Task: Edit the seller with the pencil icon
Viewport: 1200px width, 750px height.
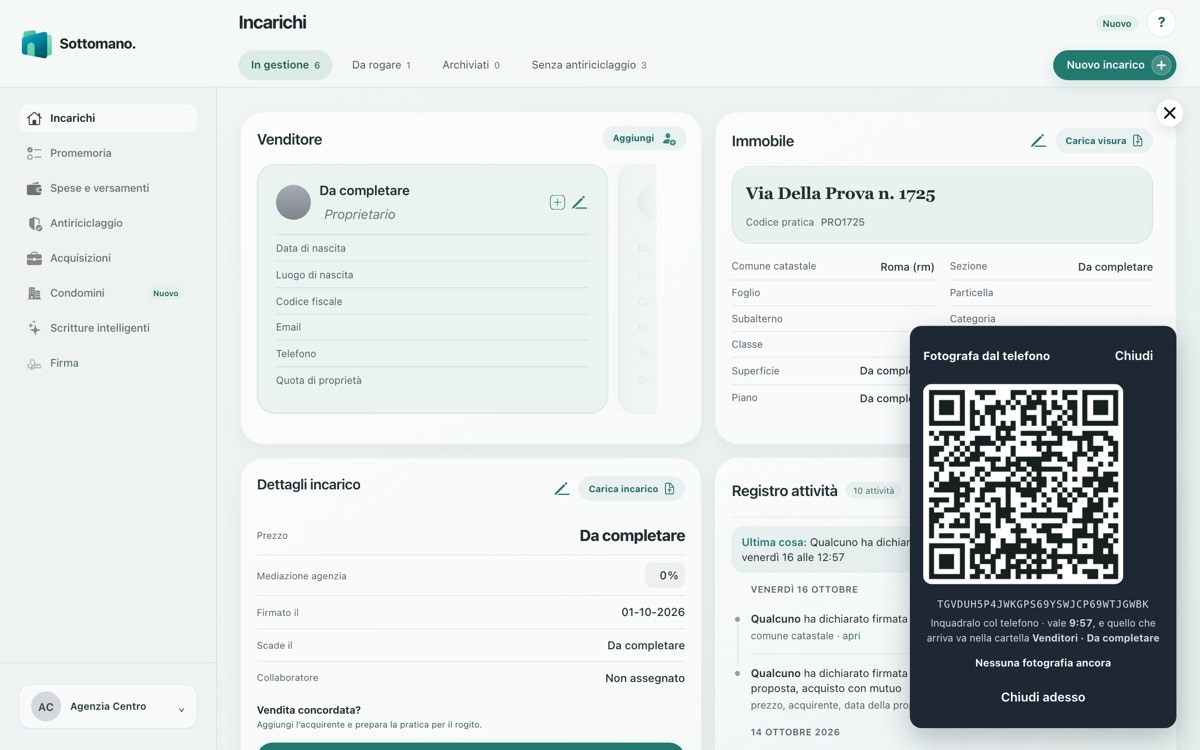Action: tap(579, 202)
